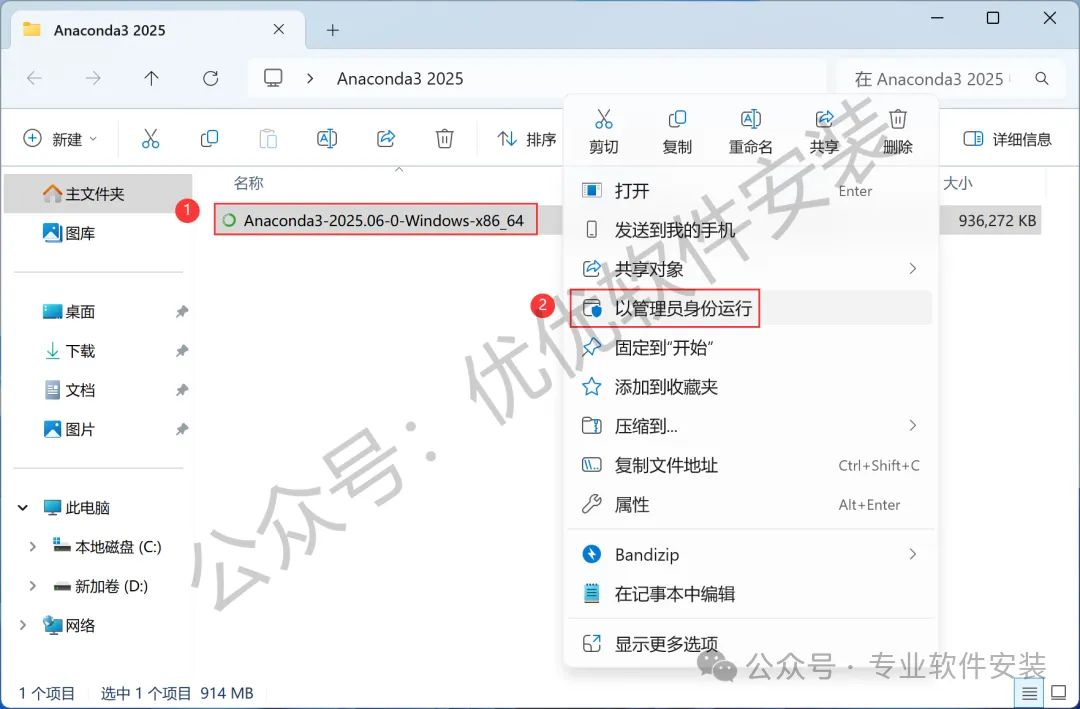This screenshot has height=709, width=1080.
Task: Click the 名称 (Name) column header
Action: point(249,183)
